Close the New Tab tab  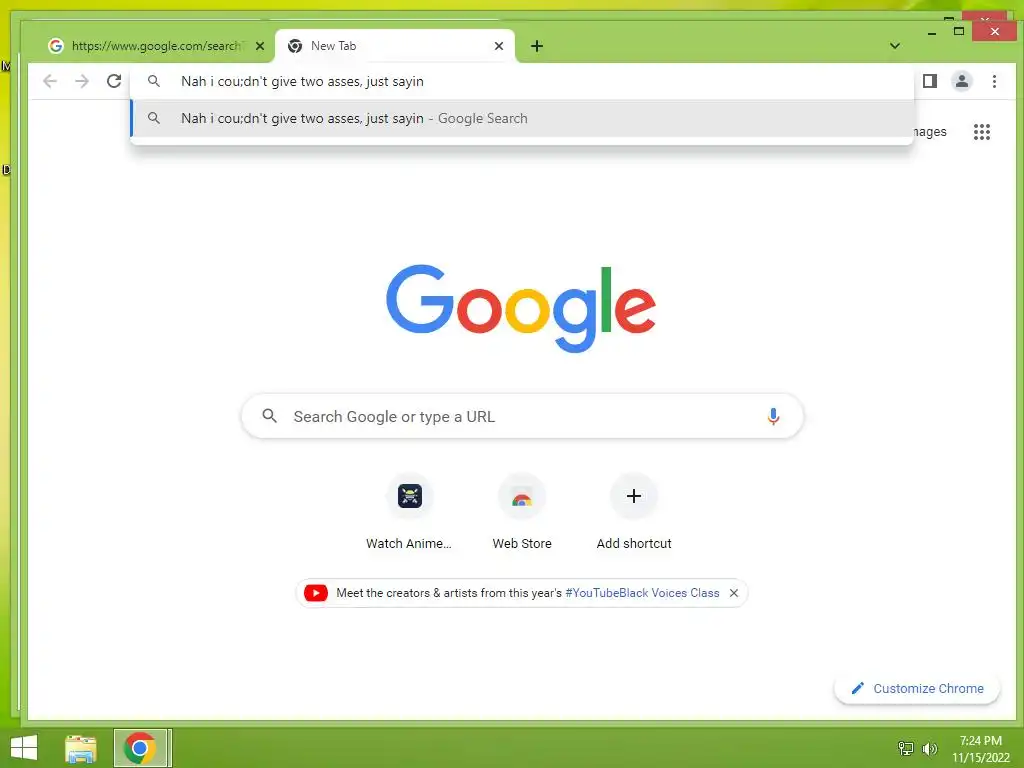[499, 46]
